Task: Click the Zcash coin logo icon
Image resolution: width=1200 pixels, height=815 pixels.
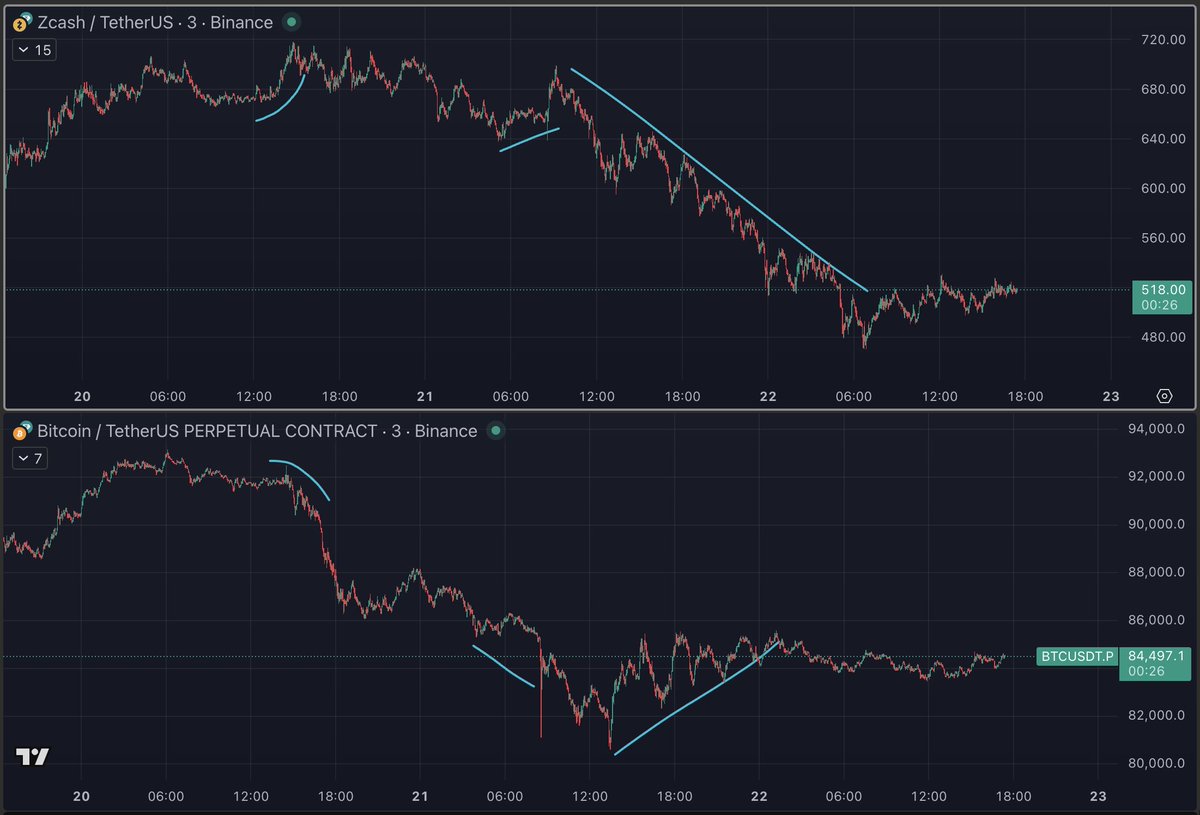Action: point(20,22)
